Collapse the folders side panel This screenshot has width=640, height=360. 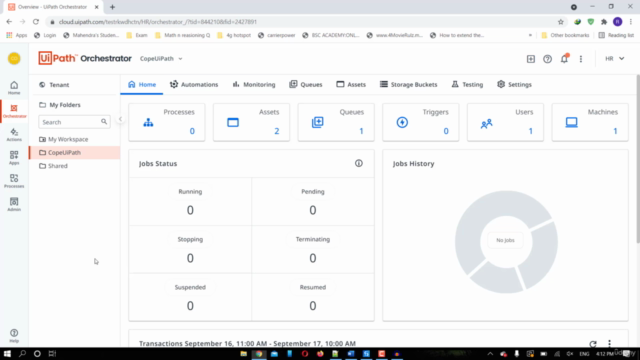coord(120,119)
